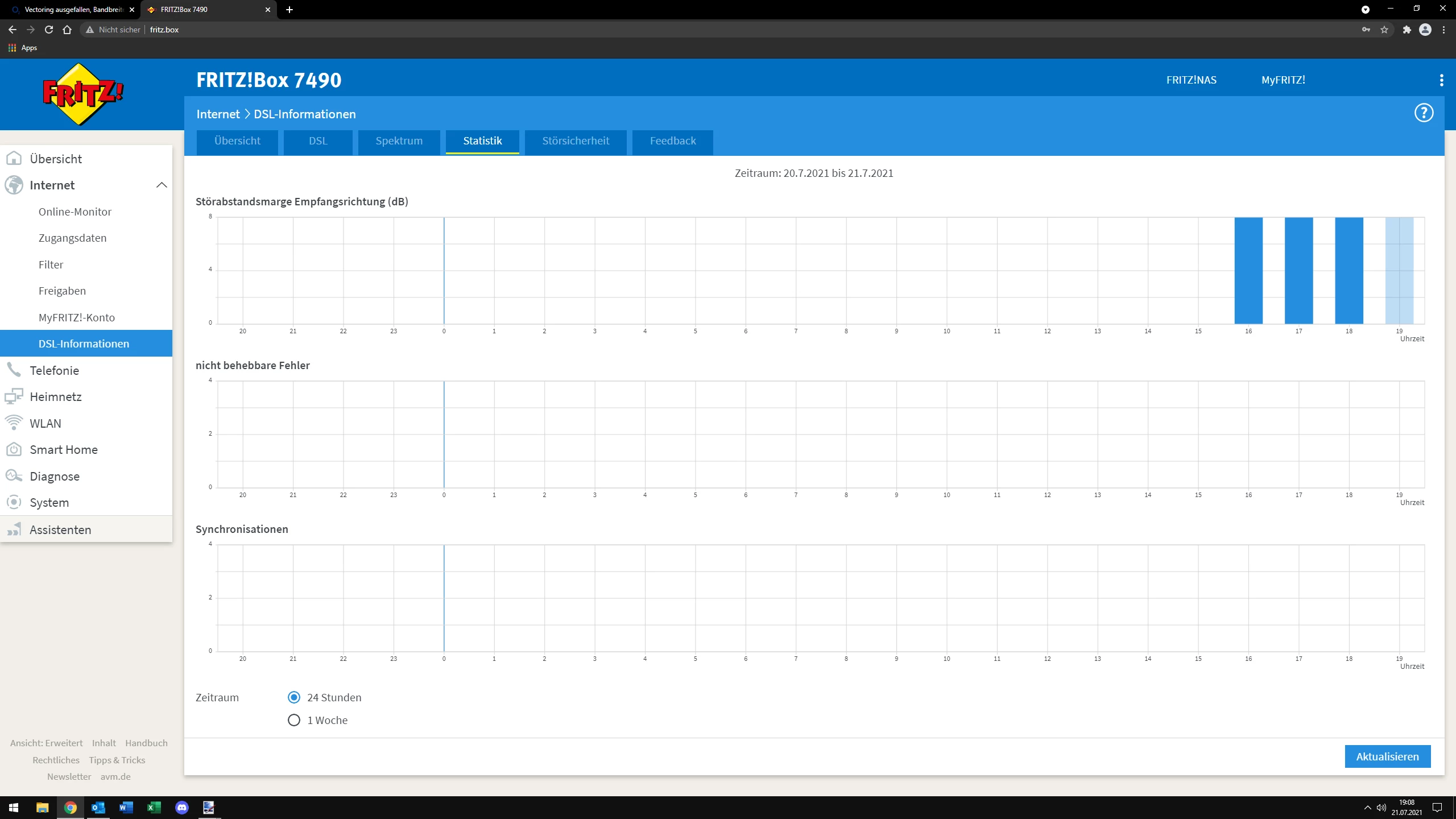Switch to the Spektrum tab
The height and width of the screenshot is (819, 1456).
click(399, 141)
